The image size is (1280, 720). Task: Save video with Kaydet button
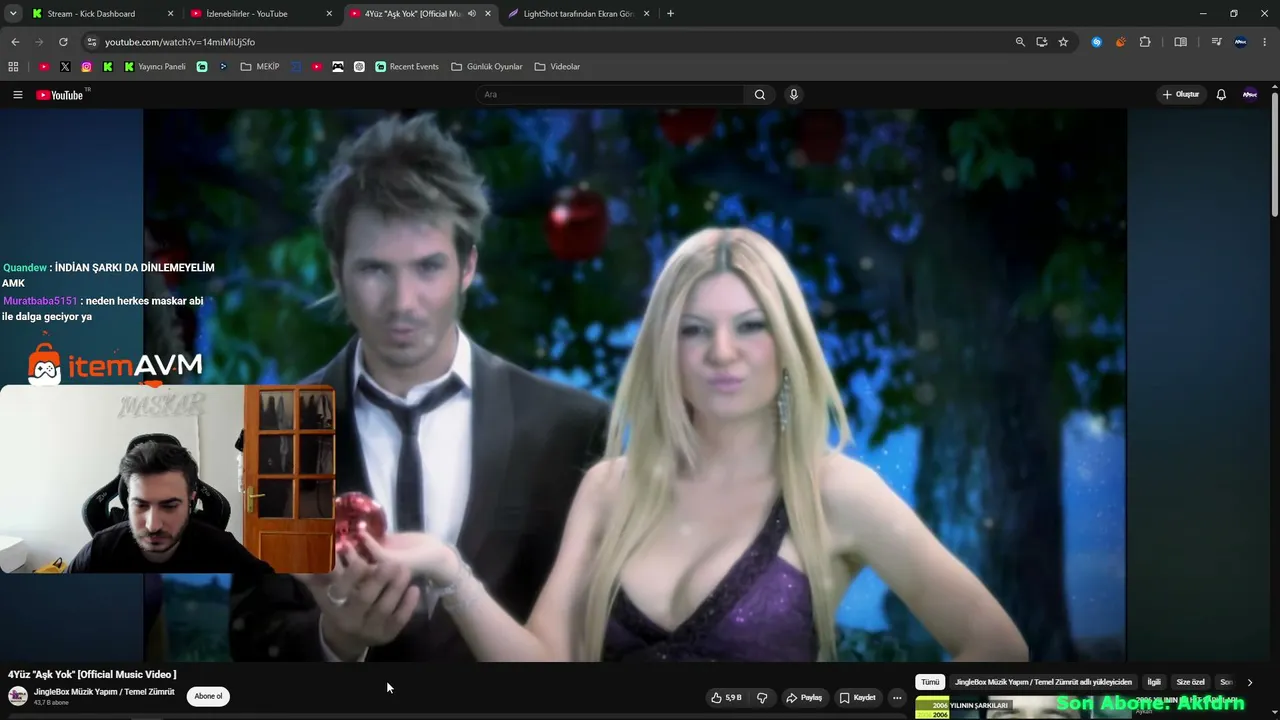(x=858, y=698)
